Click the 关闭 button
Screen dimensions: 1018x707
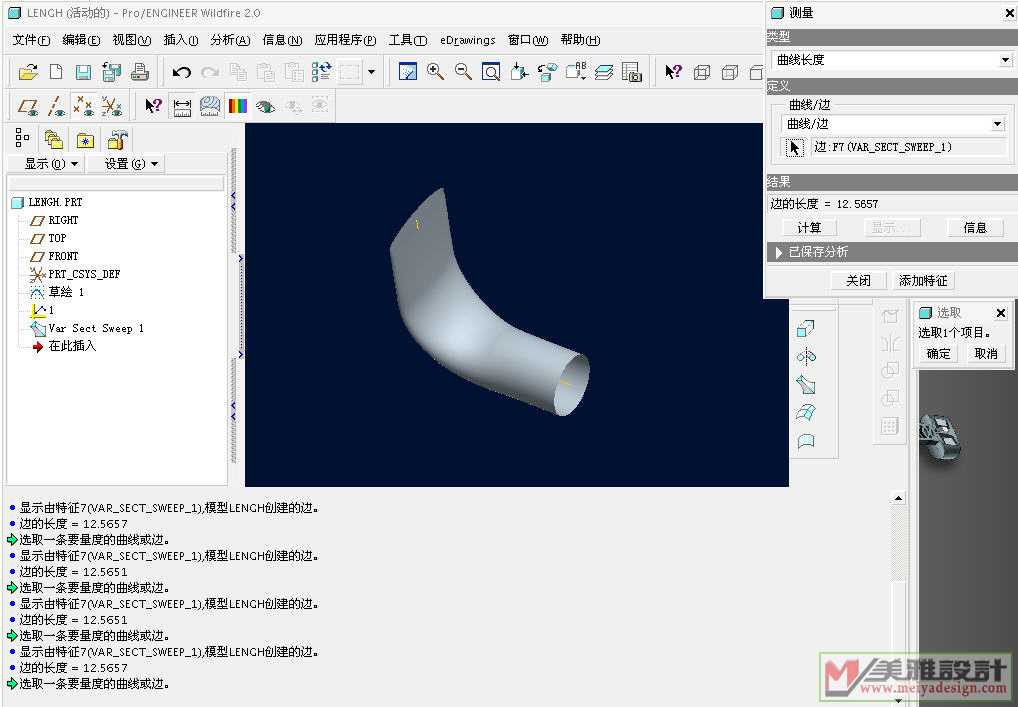tap(858, 280)
